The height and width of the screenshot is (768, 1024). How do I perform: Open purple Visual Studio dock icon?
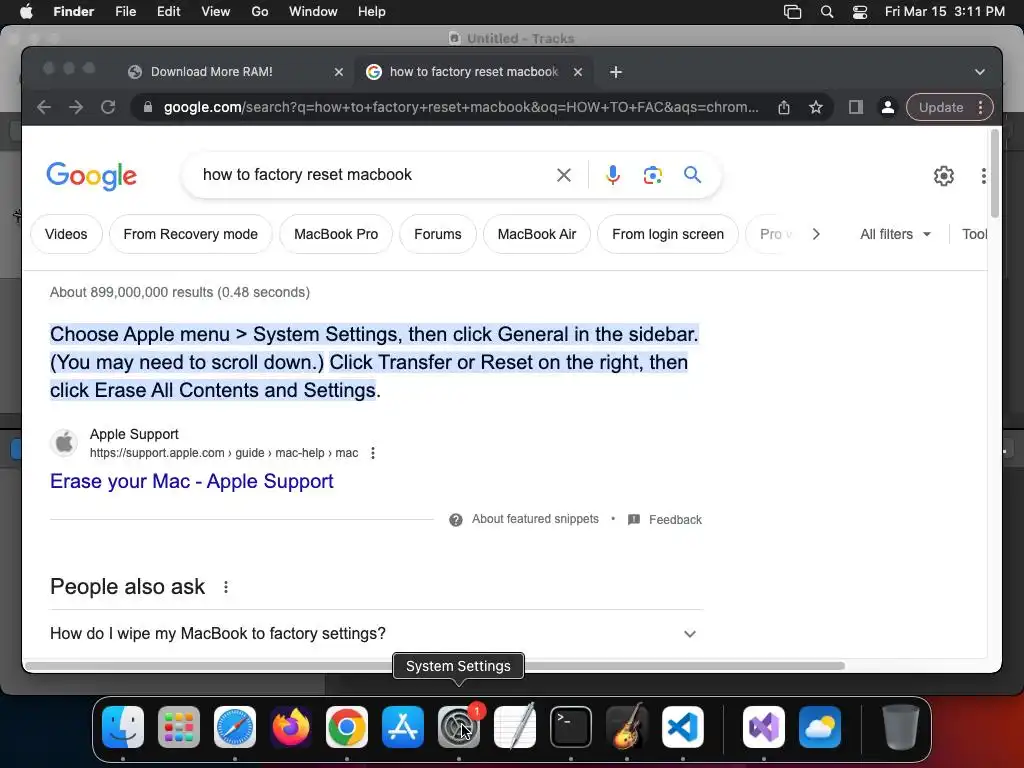764,727
